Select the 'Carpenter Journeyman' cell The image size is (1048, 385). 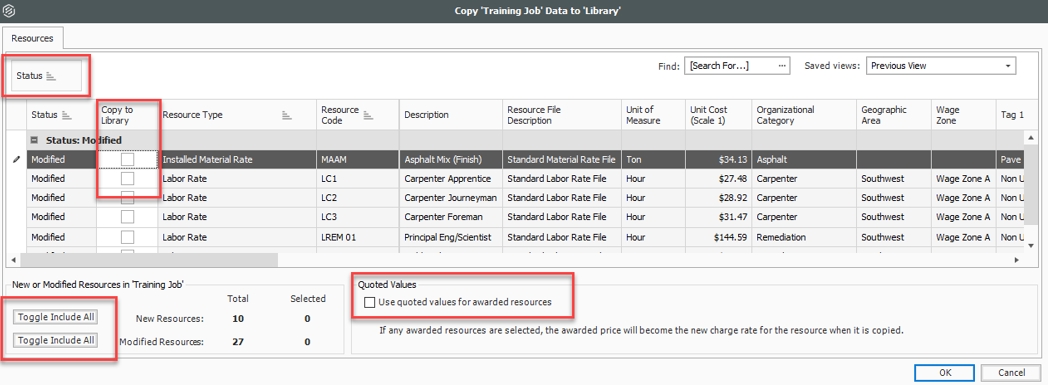[450, 198]
